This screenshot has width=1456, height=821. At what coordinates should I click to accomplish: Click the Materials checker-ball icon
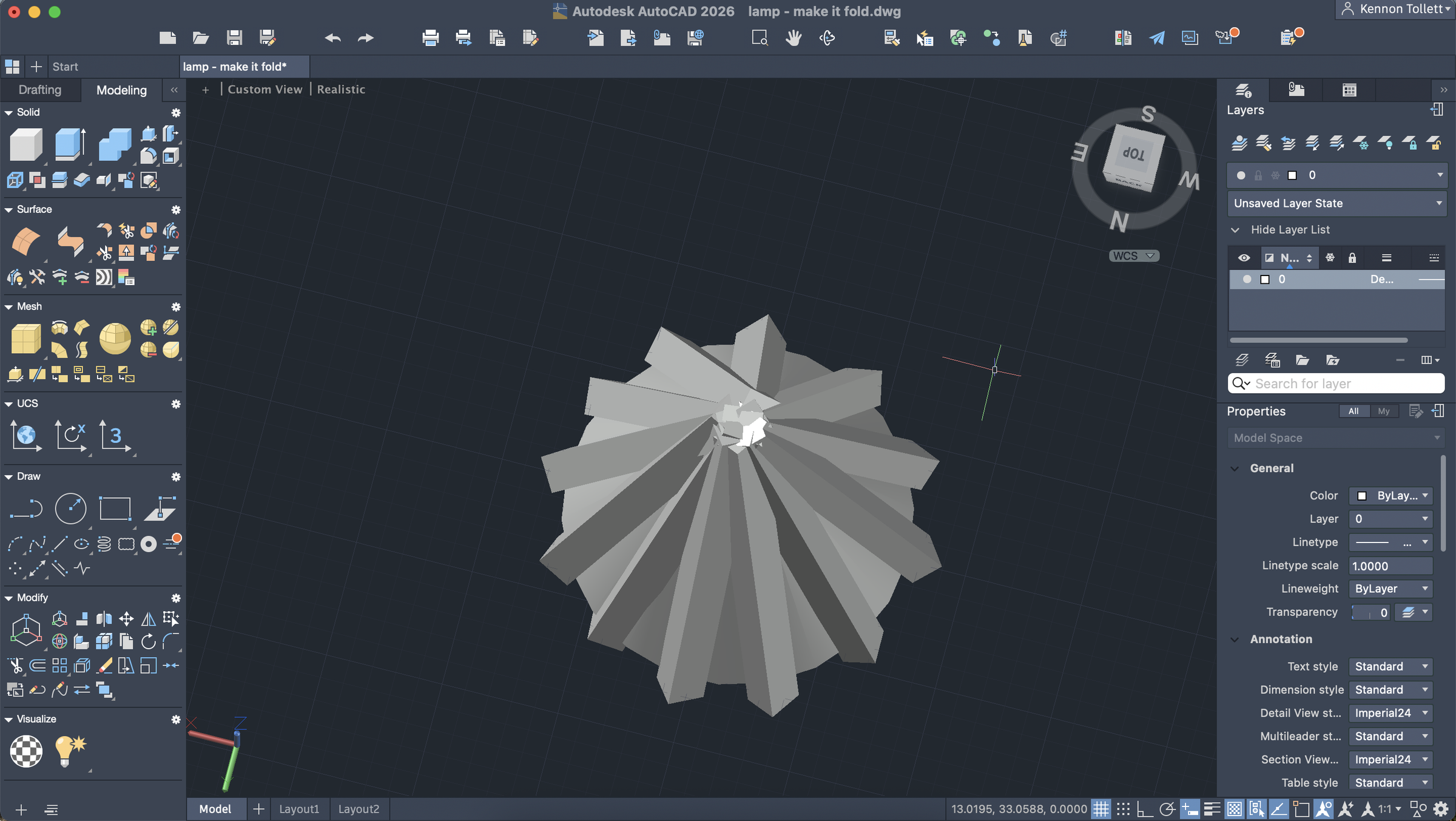point(26,751)
